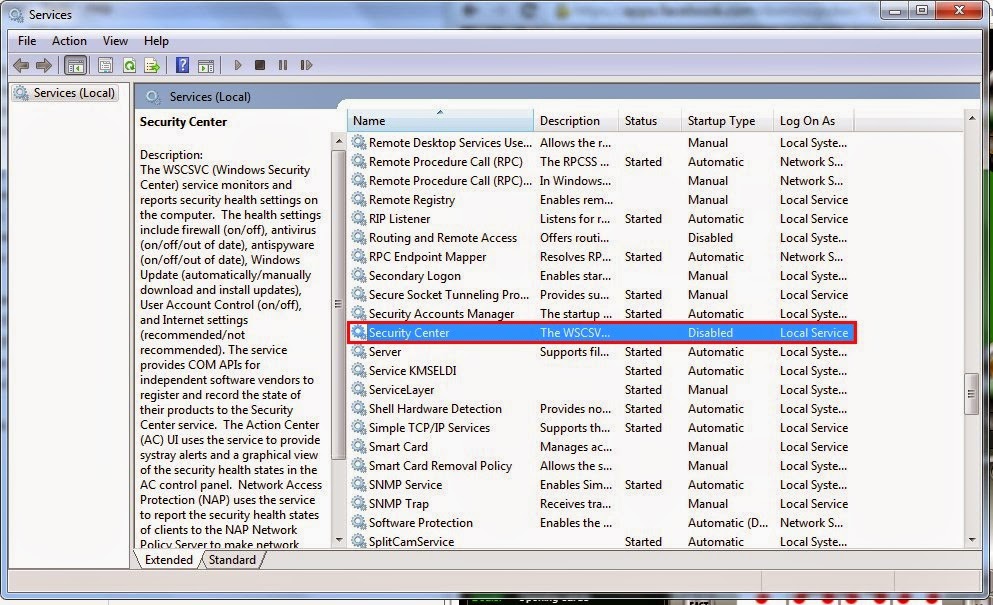The width and height of the screenshot is (993, 605).
Task: Select Remote Desktop Services Use... row
Action: [x=601, y=143]
